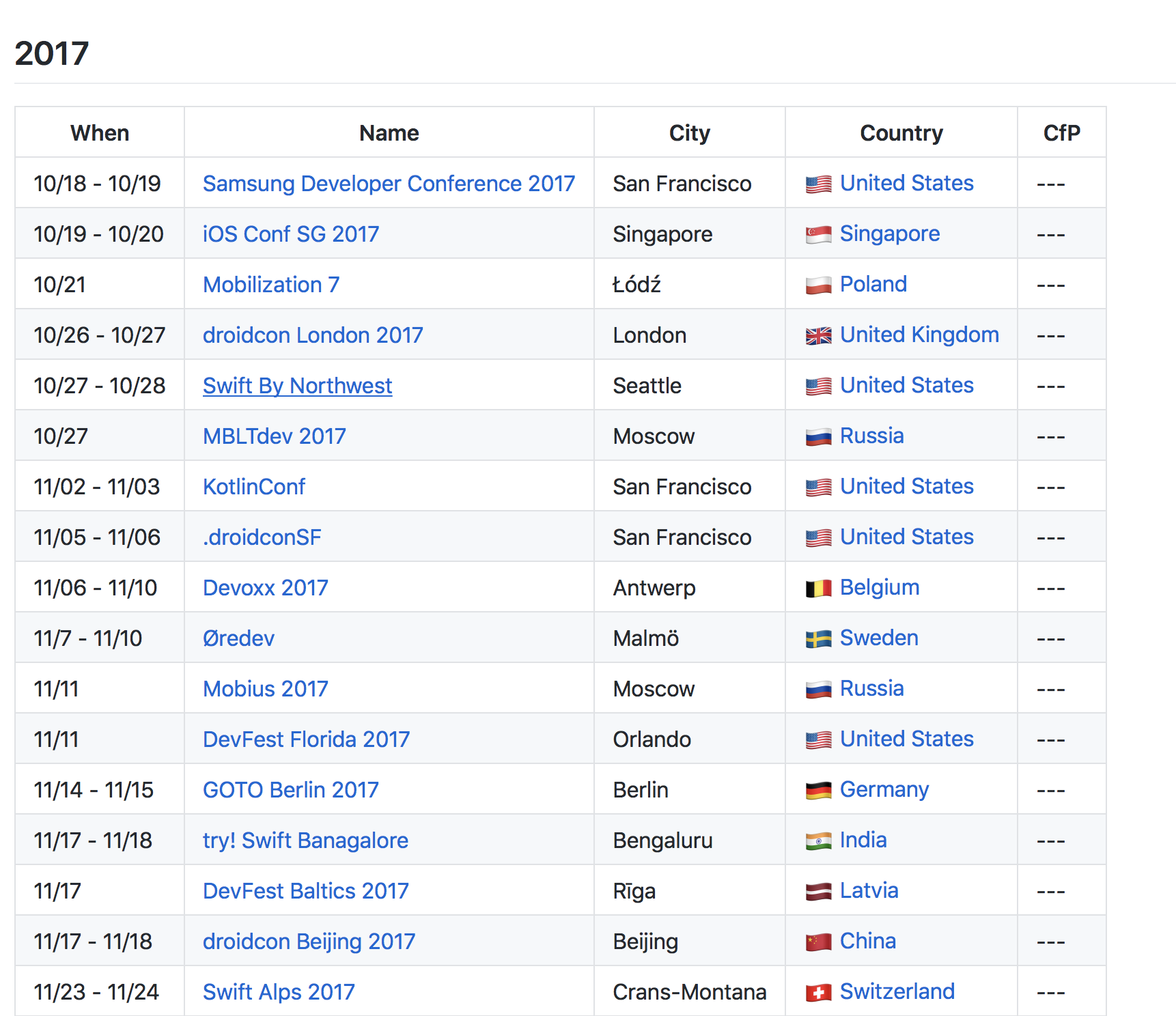Click the Poland country link
Screen dimensions: 1176x1016
coord(873,284)
